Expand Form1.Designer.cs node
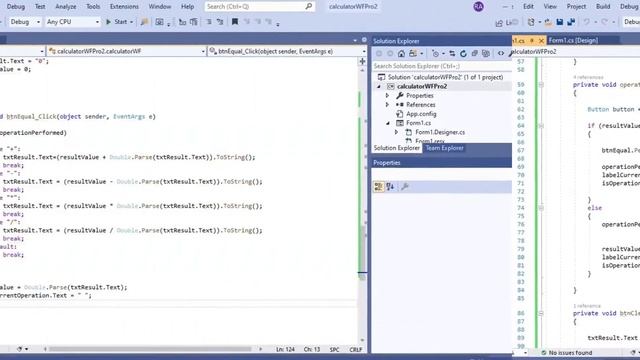The width and height of the screenshot is (640, 360). [x=396, y=132]
